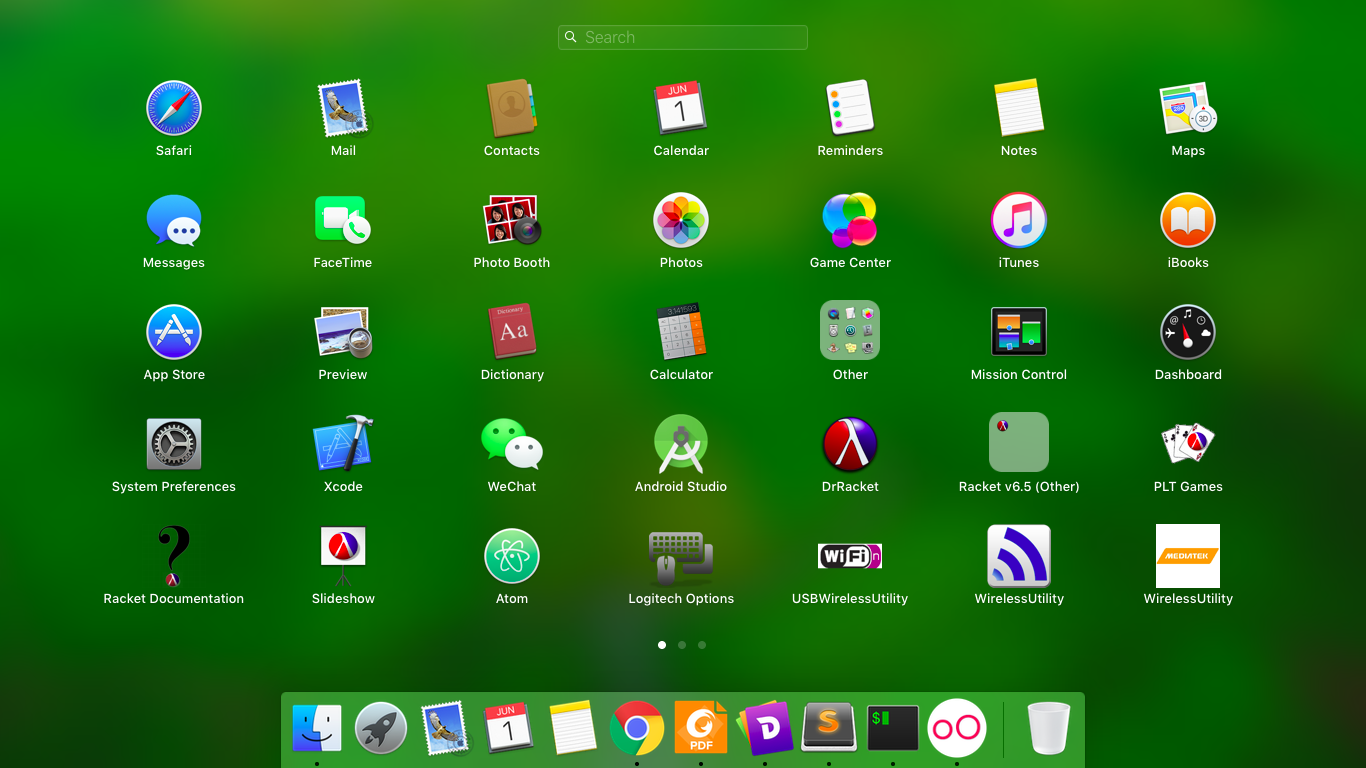Open Google Chrome in the Dock
Screen dimensions: 1366x768
[x=637, y=728]
